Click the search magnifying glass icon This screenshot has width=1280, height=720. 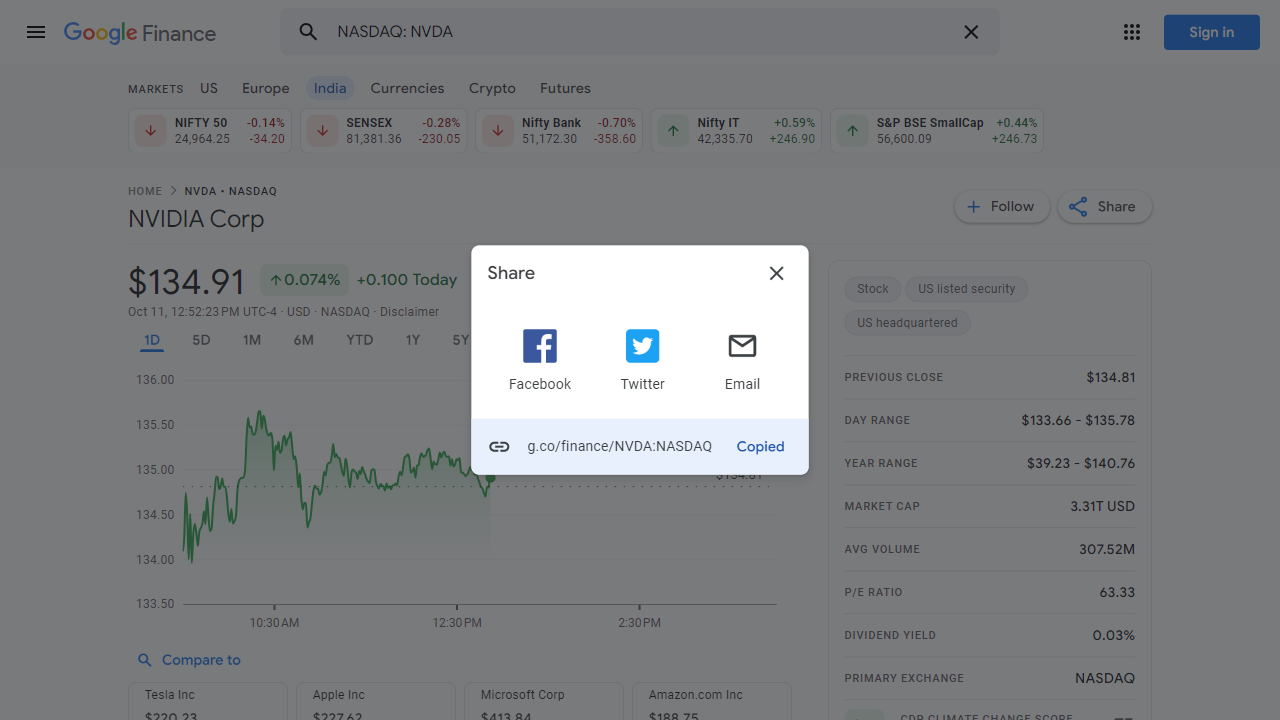tap(308, 31)
